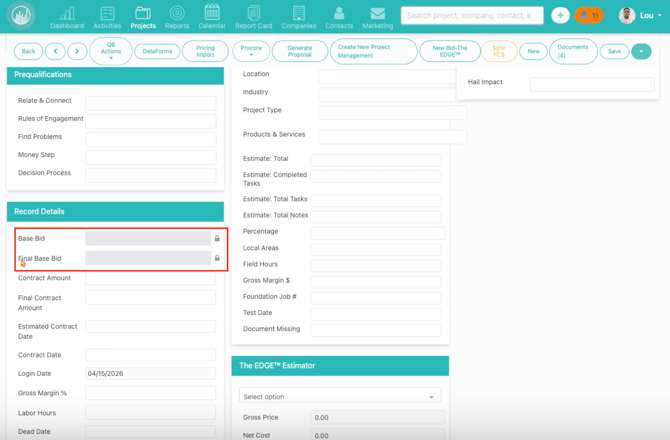Switch to the Projects section
The width and height of the screenshot is (670, 440).
(143, 17)
